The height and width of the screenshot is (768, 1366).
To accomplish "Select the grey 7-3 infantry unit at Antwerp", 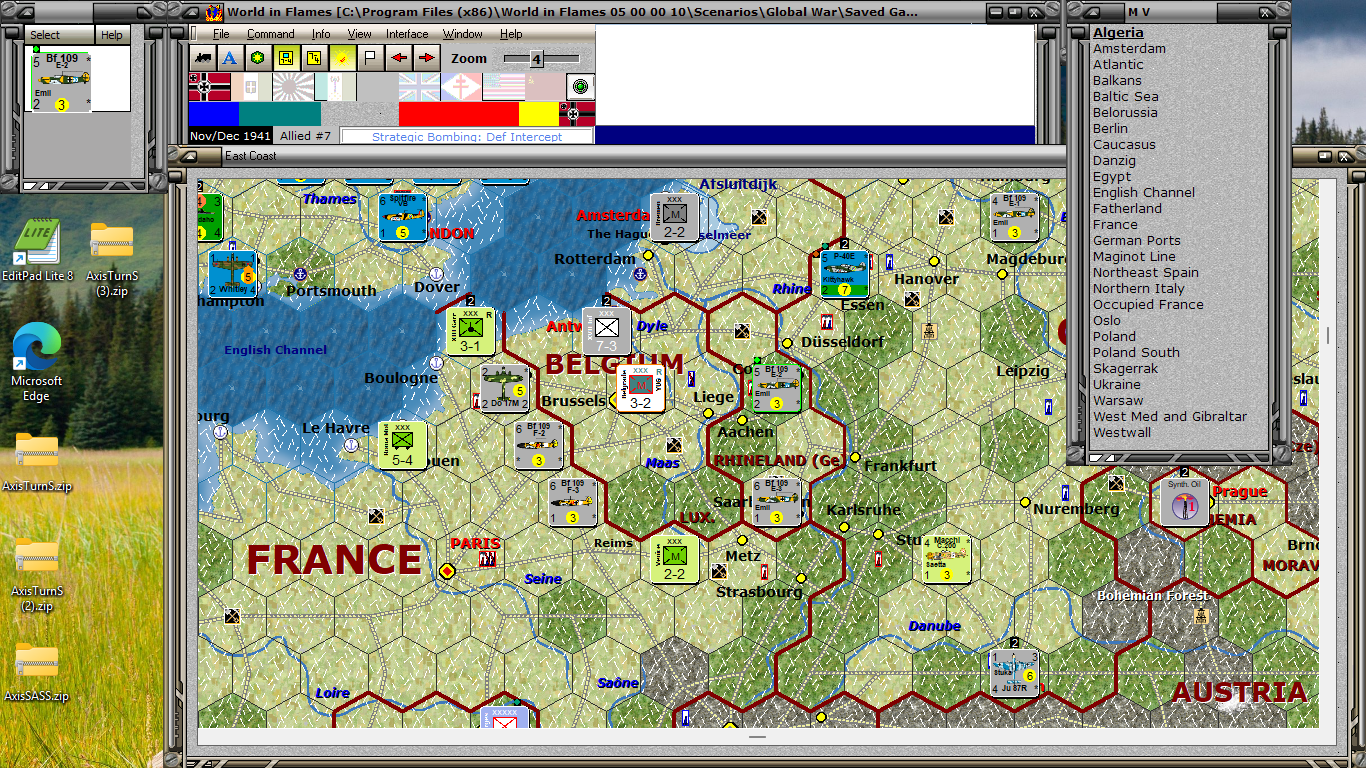I will point(607,330).
